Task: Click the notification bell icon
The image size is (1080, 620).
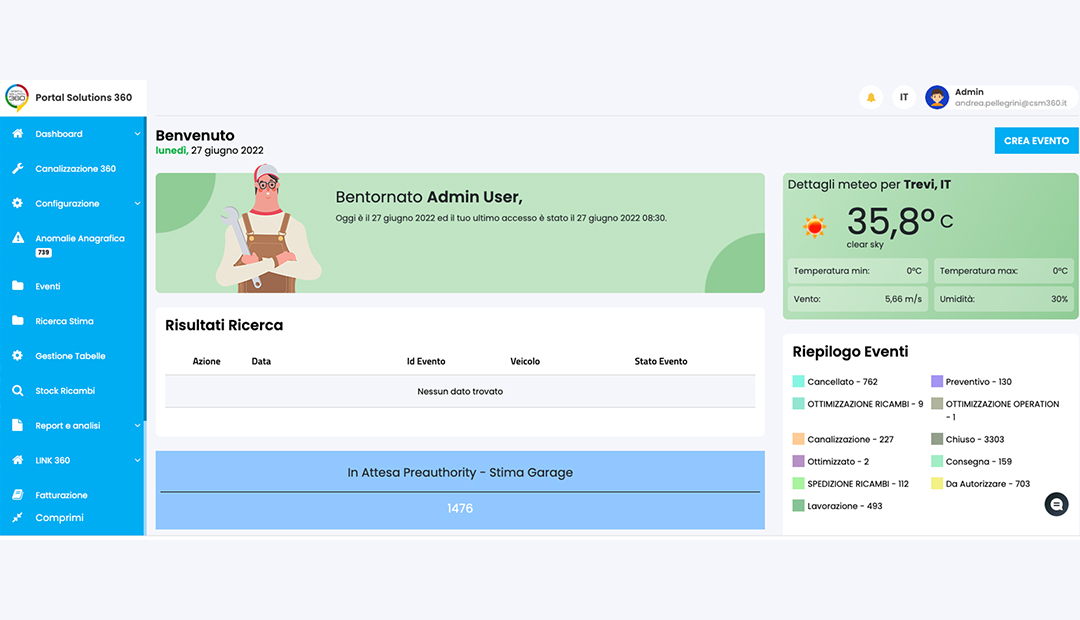Action: (x=871, y=97)
